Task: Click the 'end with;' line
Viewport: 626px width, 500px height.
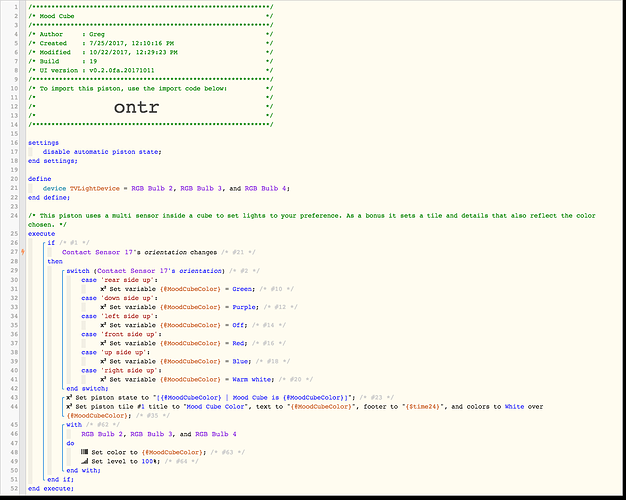Action: pos(83,470)
